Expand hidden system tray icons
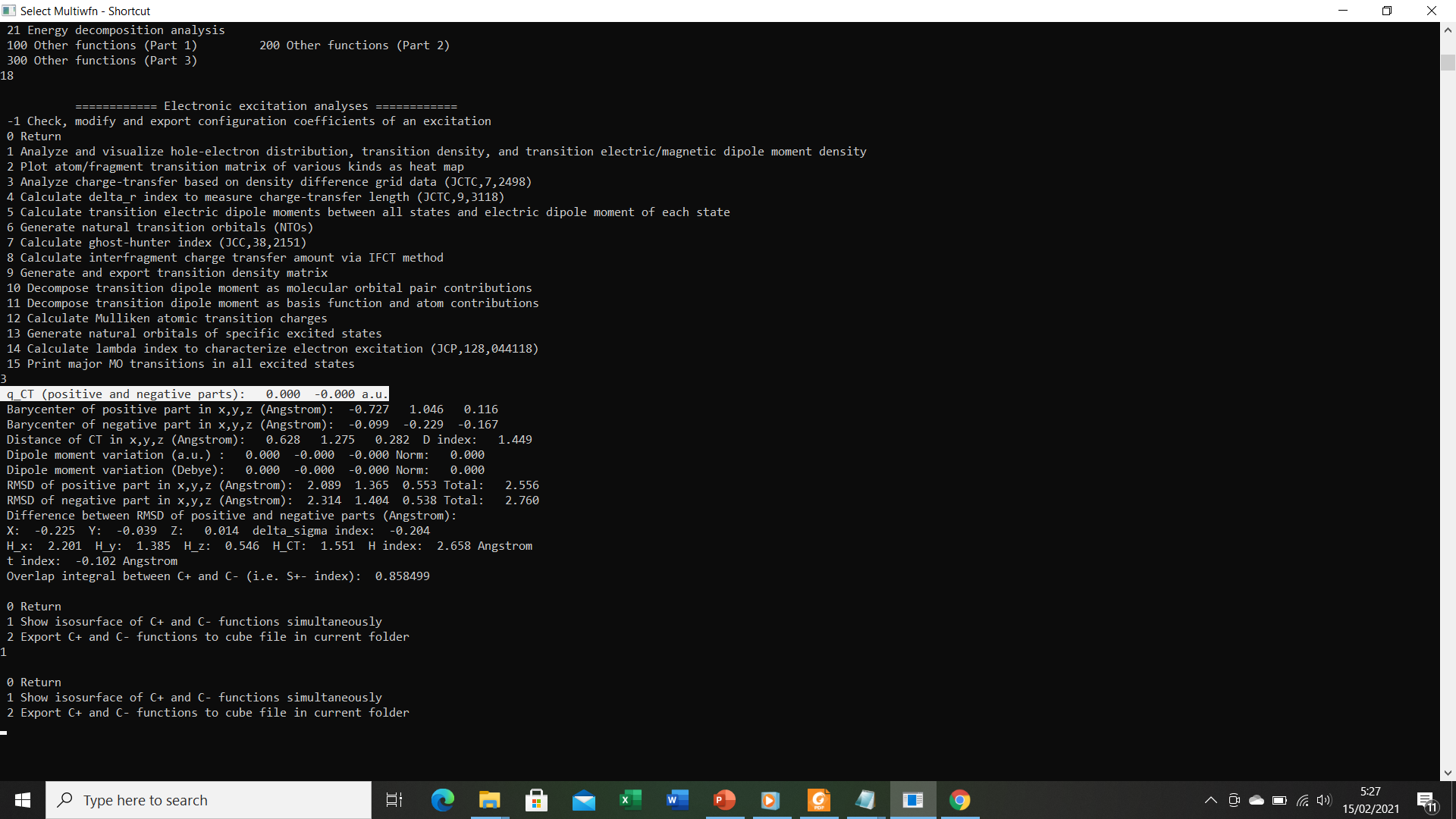The width and height of the screenshot is (1456, 819). pyautogui.click(x=1210, y=800)
